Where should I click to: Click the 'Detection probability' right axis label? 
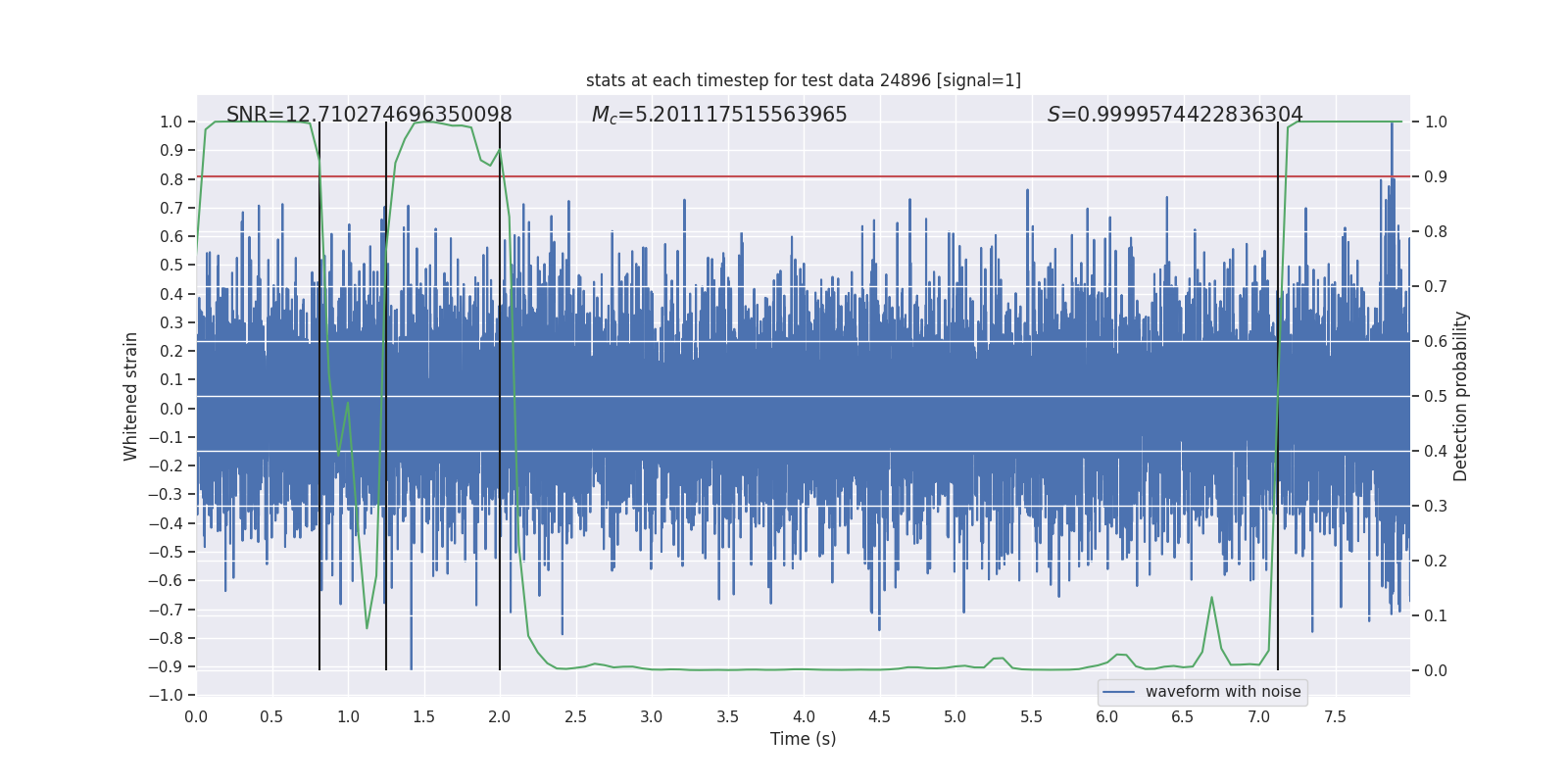point(1461,396)
